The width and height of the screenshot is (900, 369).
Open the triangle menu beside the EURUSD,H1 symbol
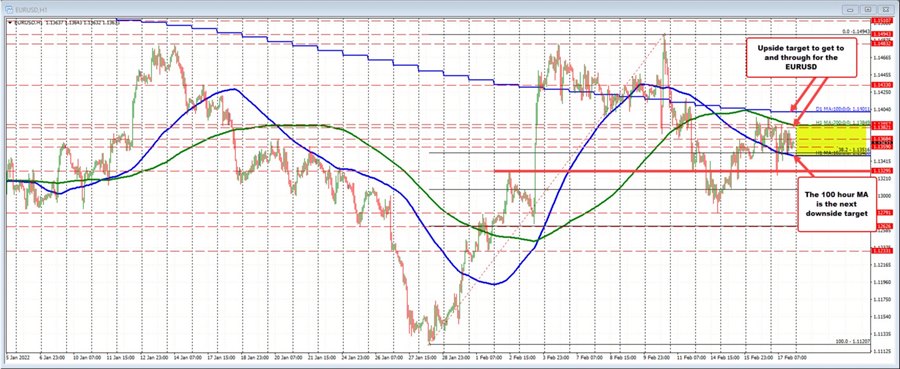point(9,23)
